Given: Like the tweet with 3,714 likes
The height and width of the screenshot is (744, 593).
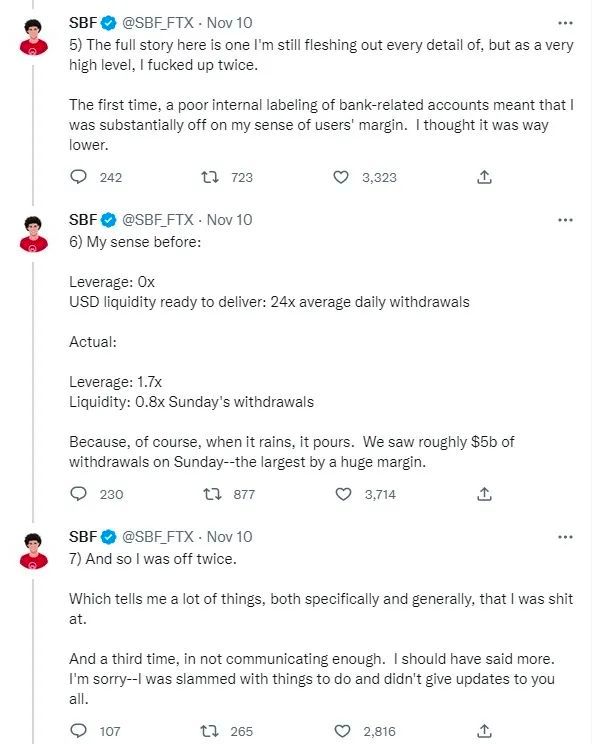Looking at the screenshot, I should tap(343, 494).
